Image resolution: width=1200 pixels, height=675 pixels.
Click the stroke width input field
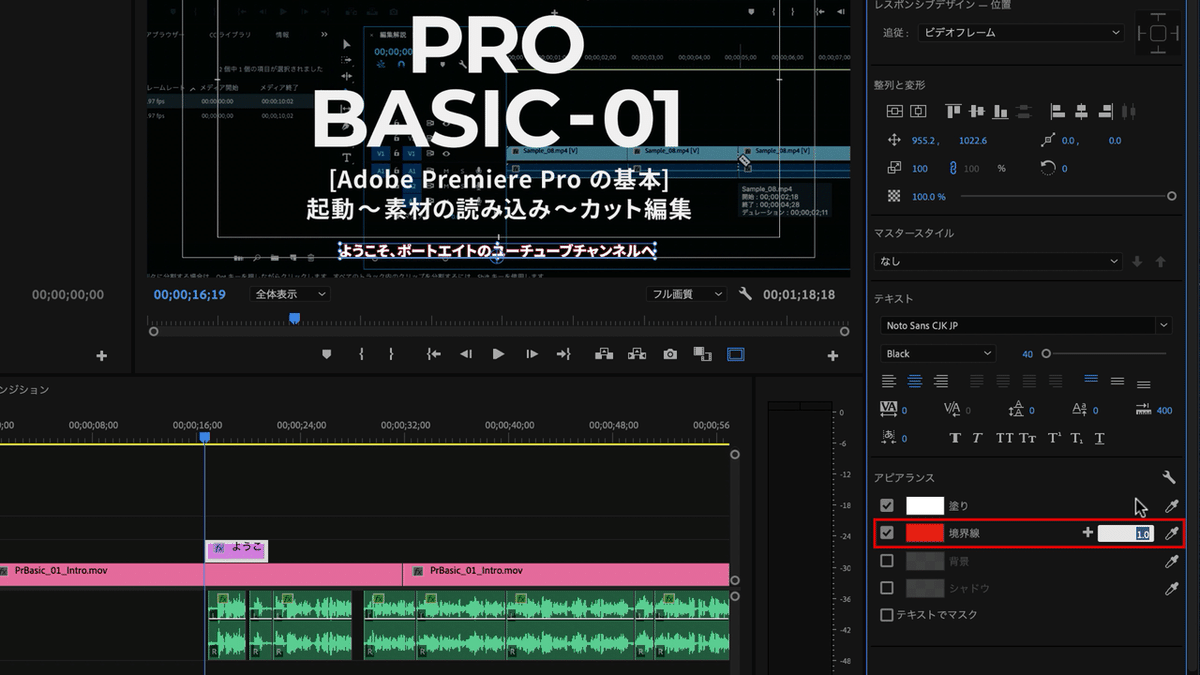pyautogui.click(x=1126, y=534)
